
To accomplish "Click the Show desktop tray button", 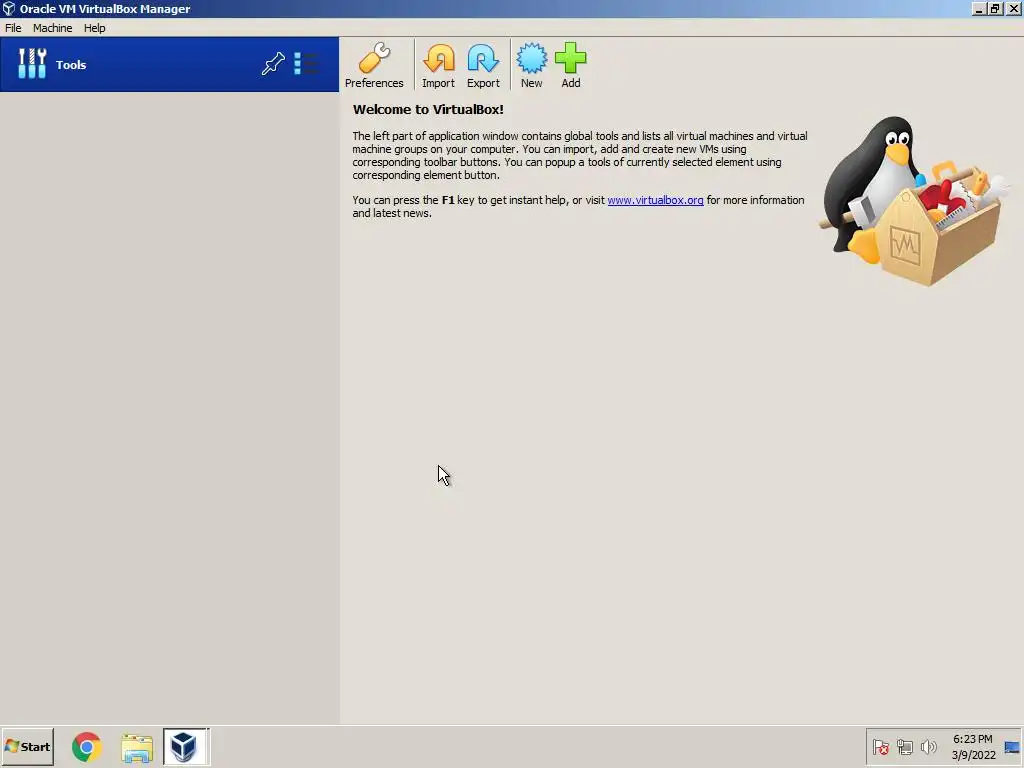I will [x=1012, y=746].
